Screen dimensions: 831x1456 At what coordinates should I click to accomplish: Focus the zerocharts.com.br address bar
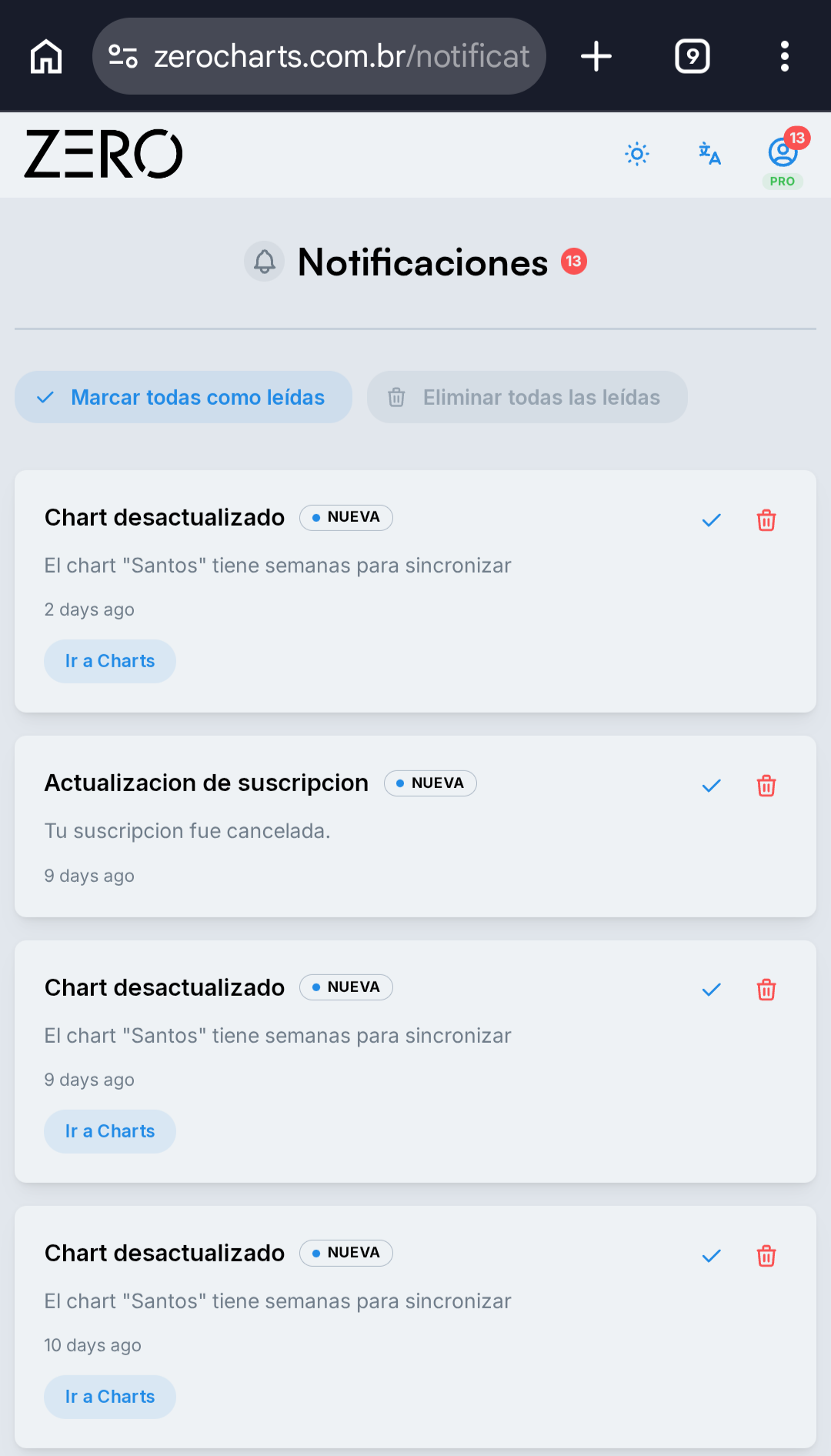point(319,56)
